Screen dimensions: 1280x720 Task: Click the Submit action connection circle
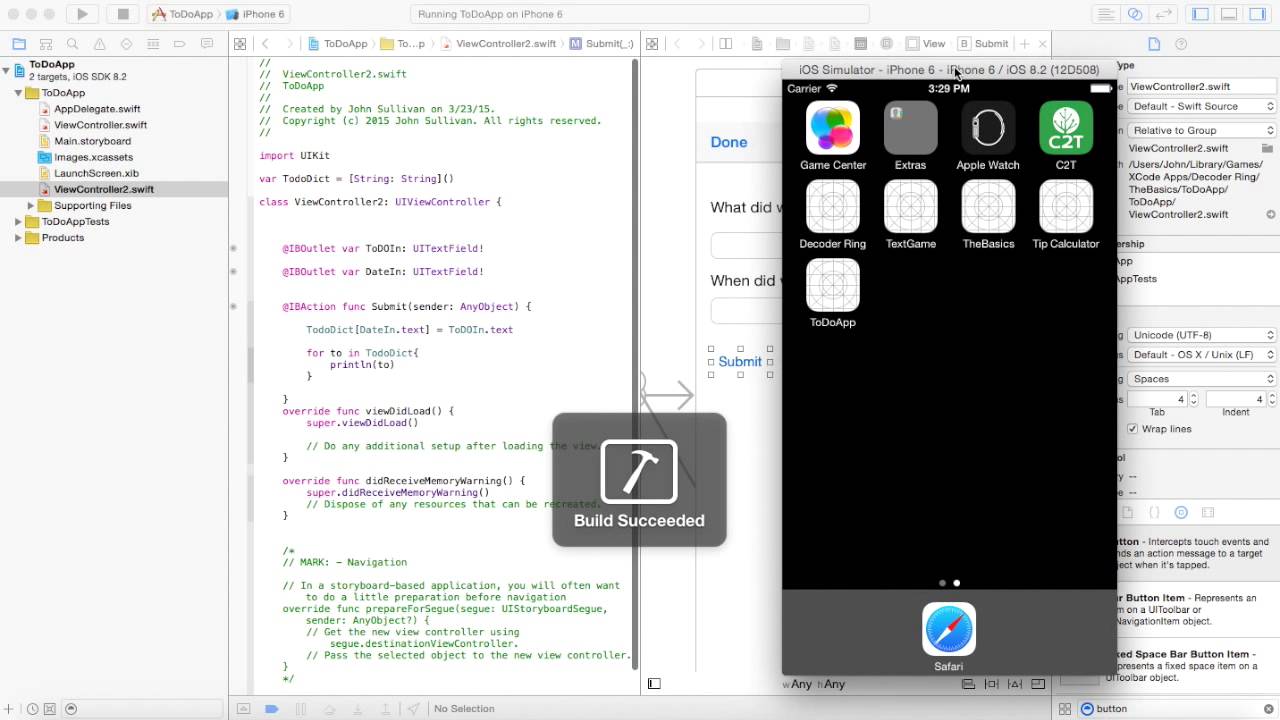233,307
